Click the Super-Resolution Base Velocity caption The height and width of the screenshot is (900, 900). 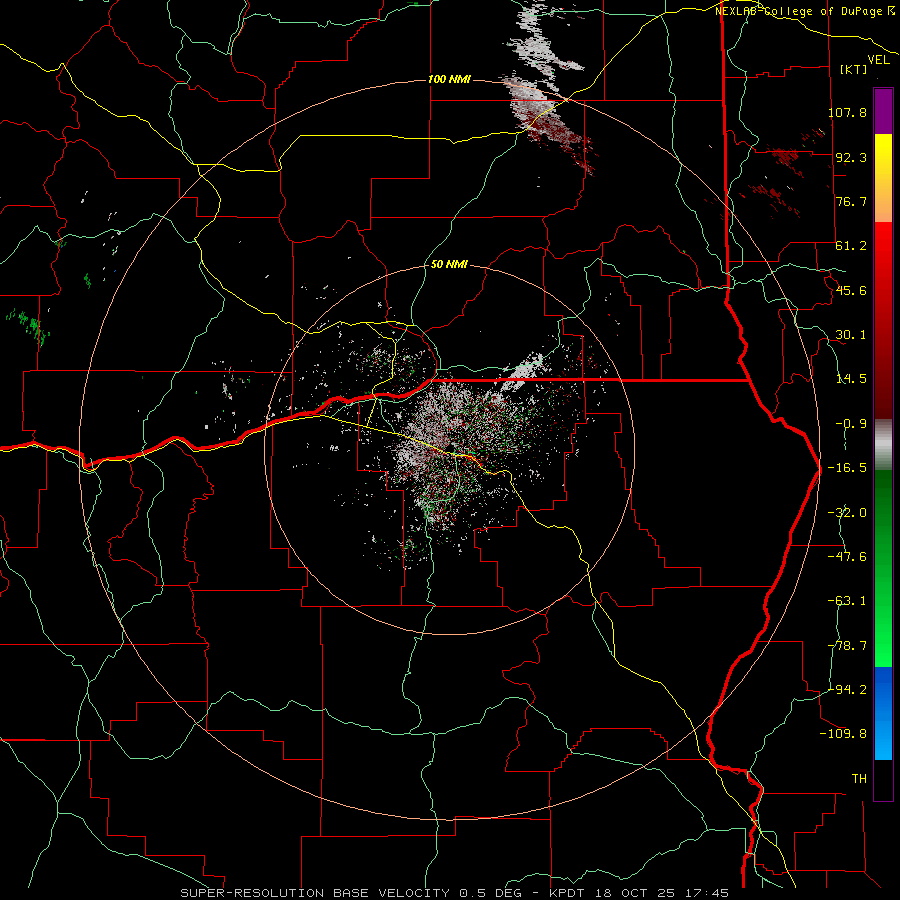(455, 893)
